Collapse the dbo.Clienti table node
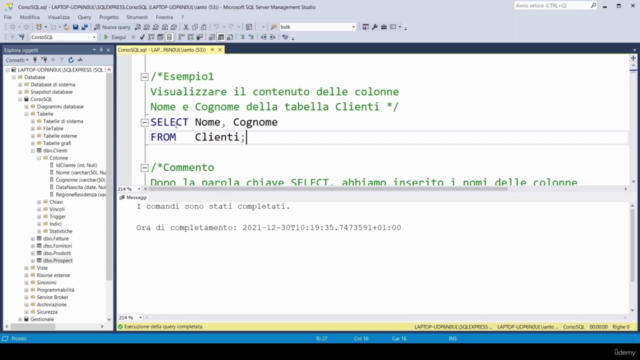Viewport: 640px width, 360px height. (x=33, y=151)
